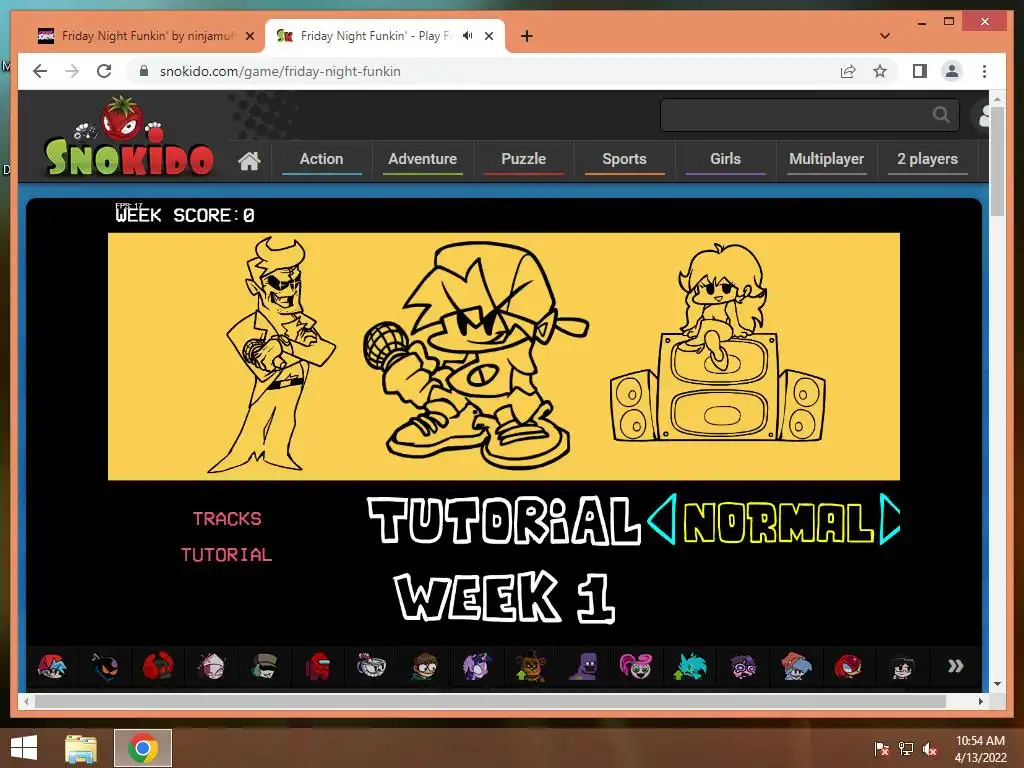Open the purple pony character icon
The width and height of the screenshot is (1024, 768).
(477, 667)
